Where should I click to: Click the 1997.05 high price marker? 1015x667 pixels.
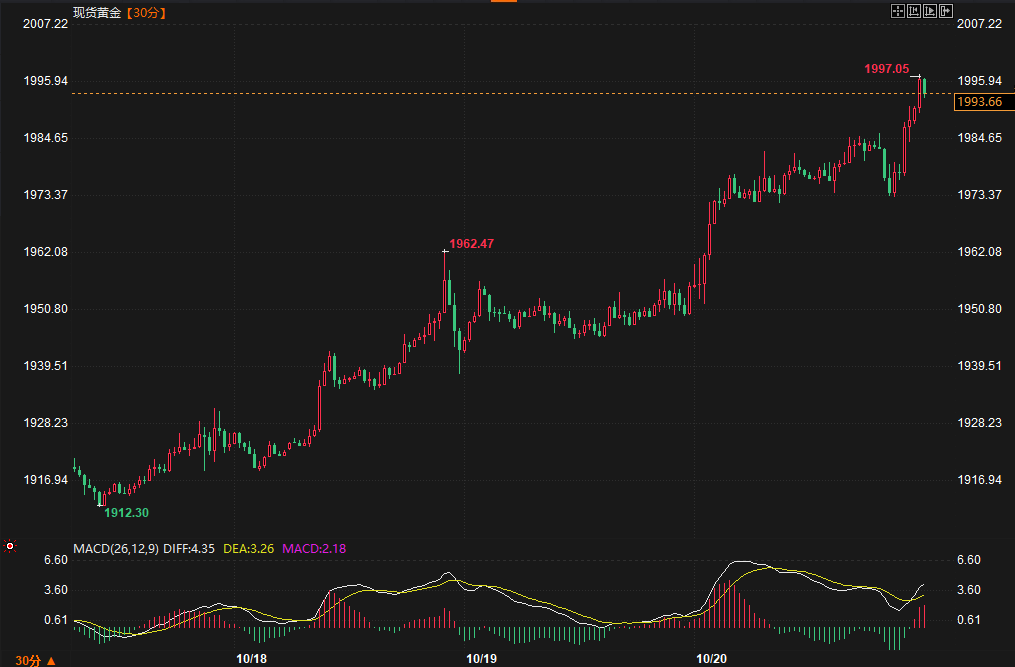(x=886, y=69)
